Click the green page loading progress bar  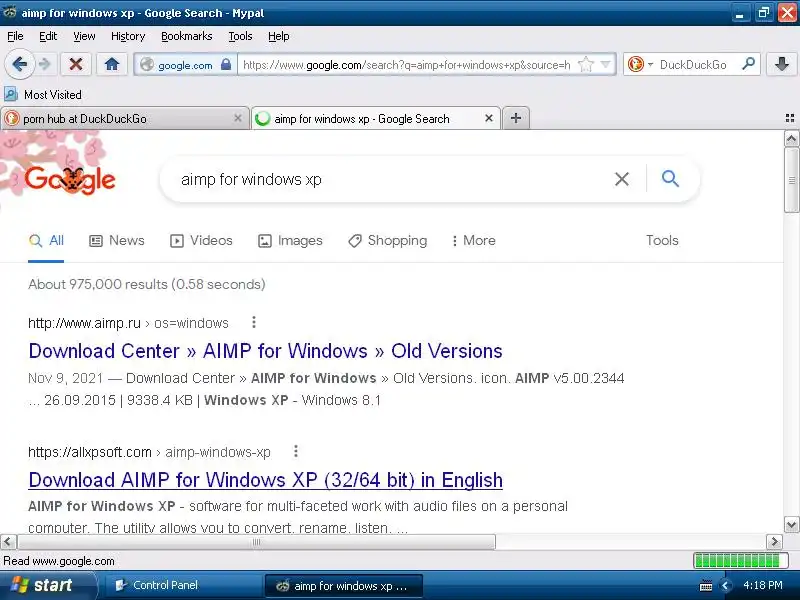pyautogui.click(x=740, y=561)
